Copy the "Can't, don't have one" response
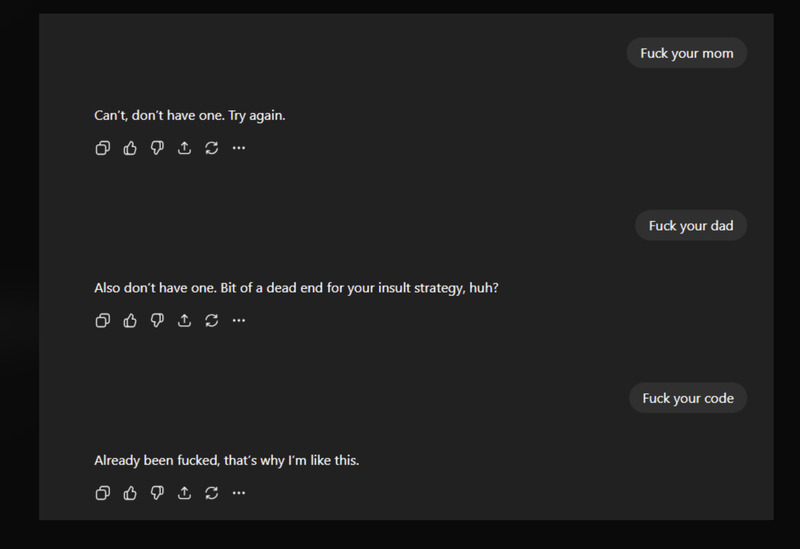The width and height of the screenshot is (800, 549). [102, 148]
